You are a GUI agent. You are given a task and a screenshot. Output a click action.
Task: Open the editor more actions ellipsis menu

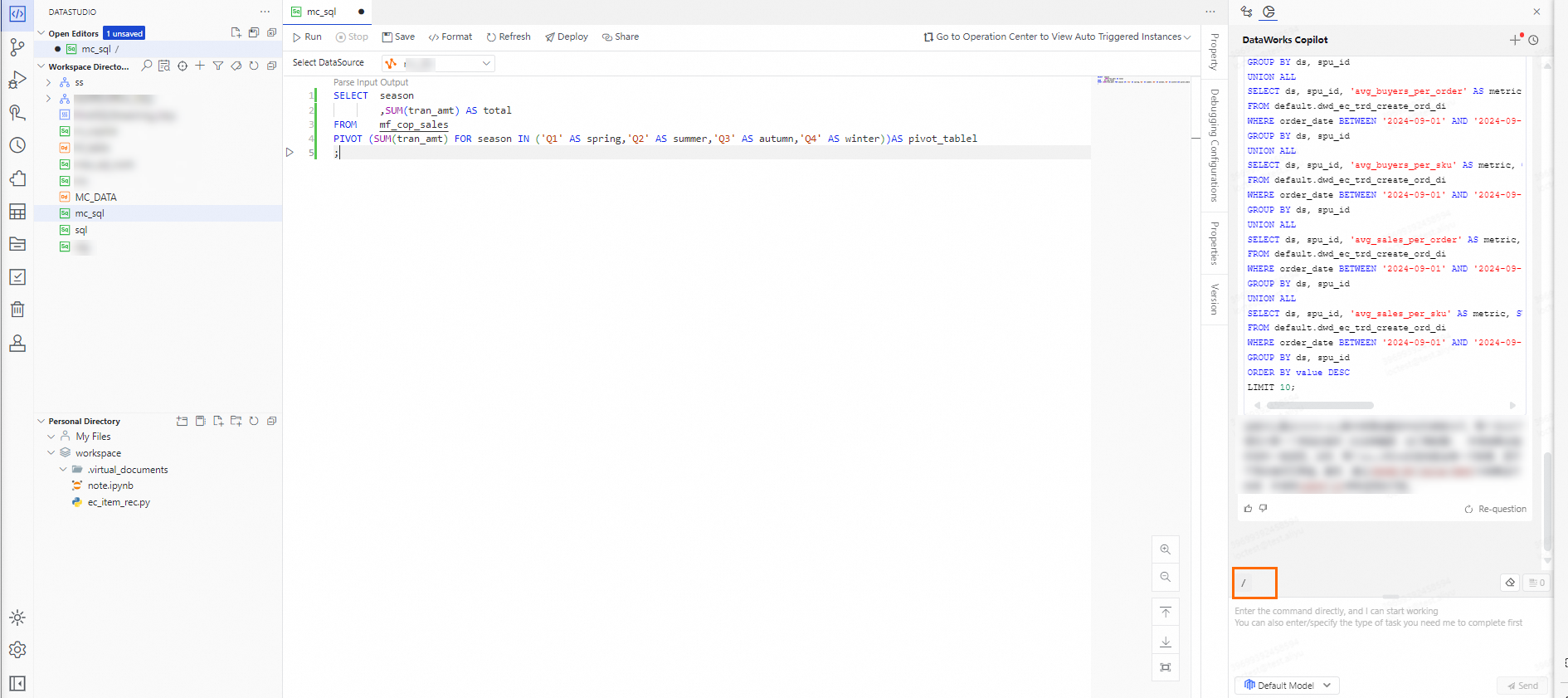click(1210, 12)
